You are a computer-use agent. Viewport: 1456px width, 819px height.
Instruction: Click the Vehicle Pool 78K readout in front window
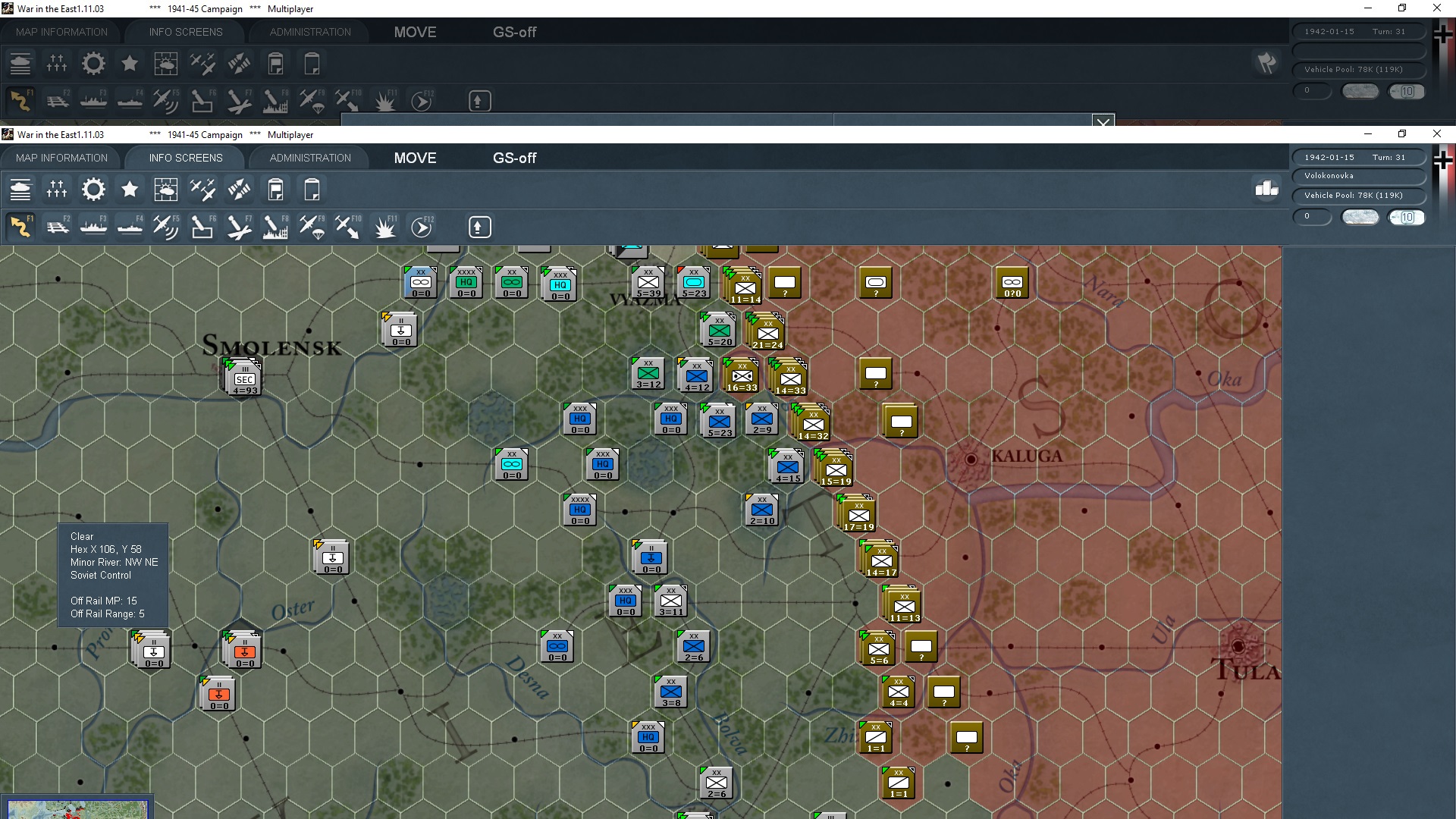coord(1359,195)
